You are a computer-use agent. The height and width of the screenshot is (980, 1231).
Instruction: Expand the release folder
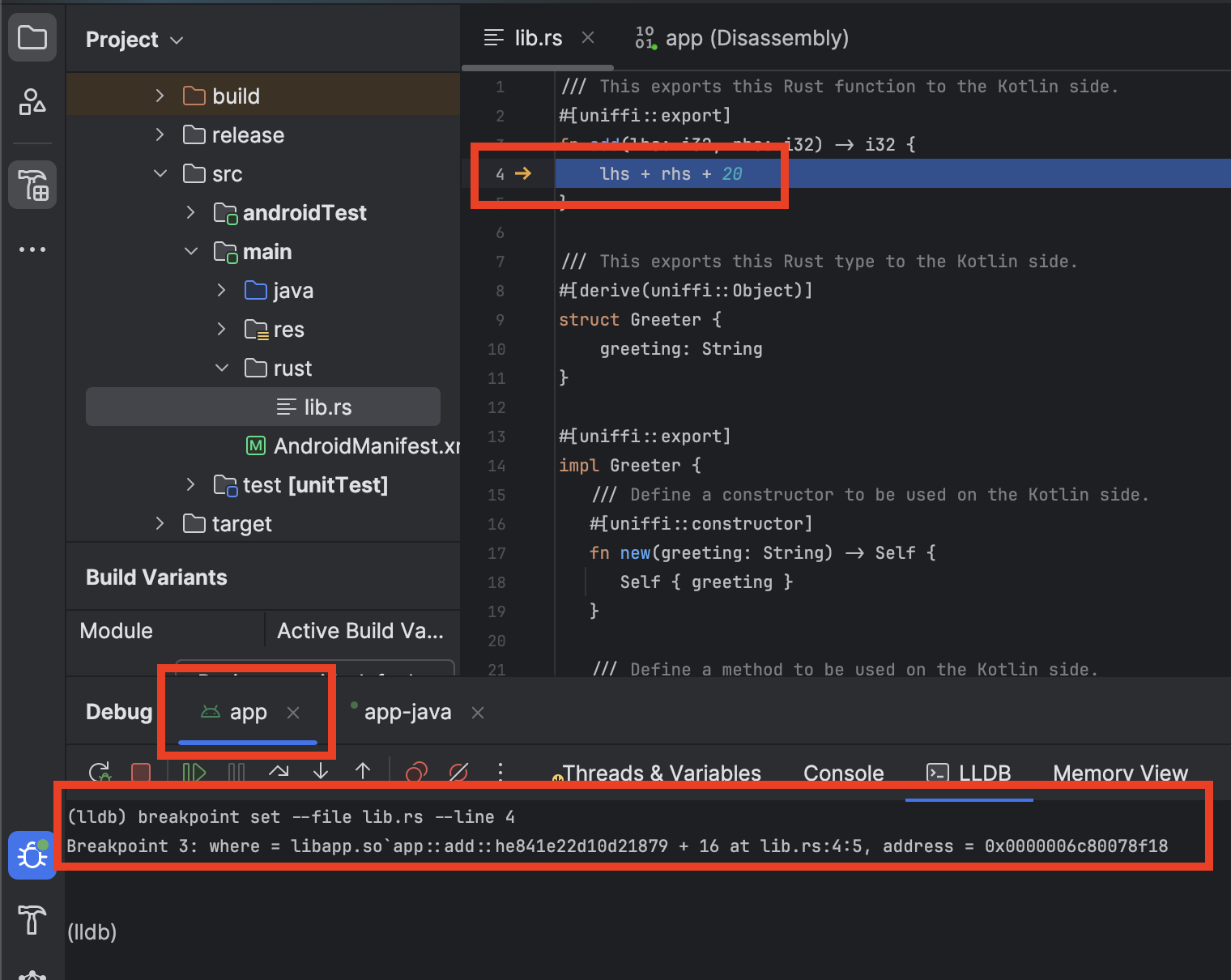tap(160, 134)
